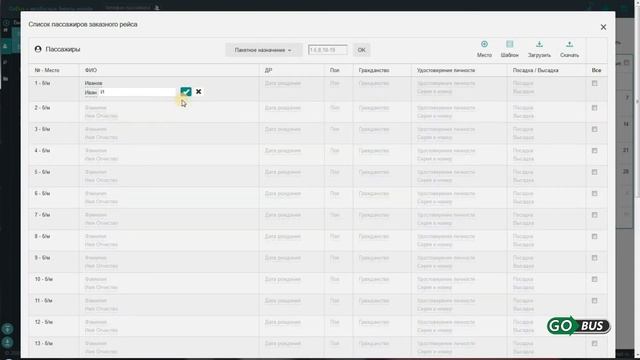Click Иванов surname in row 1
This screenshot has height=360, width=640.
tap(93, 83)
